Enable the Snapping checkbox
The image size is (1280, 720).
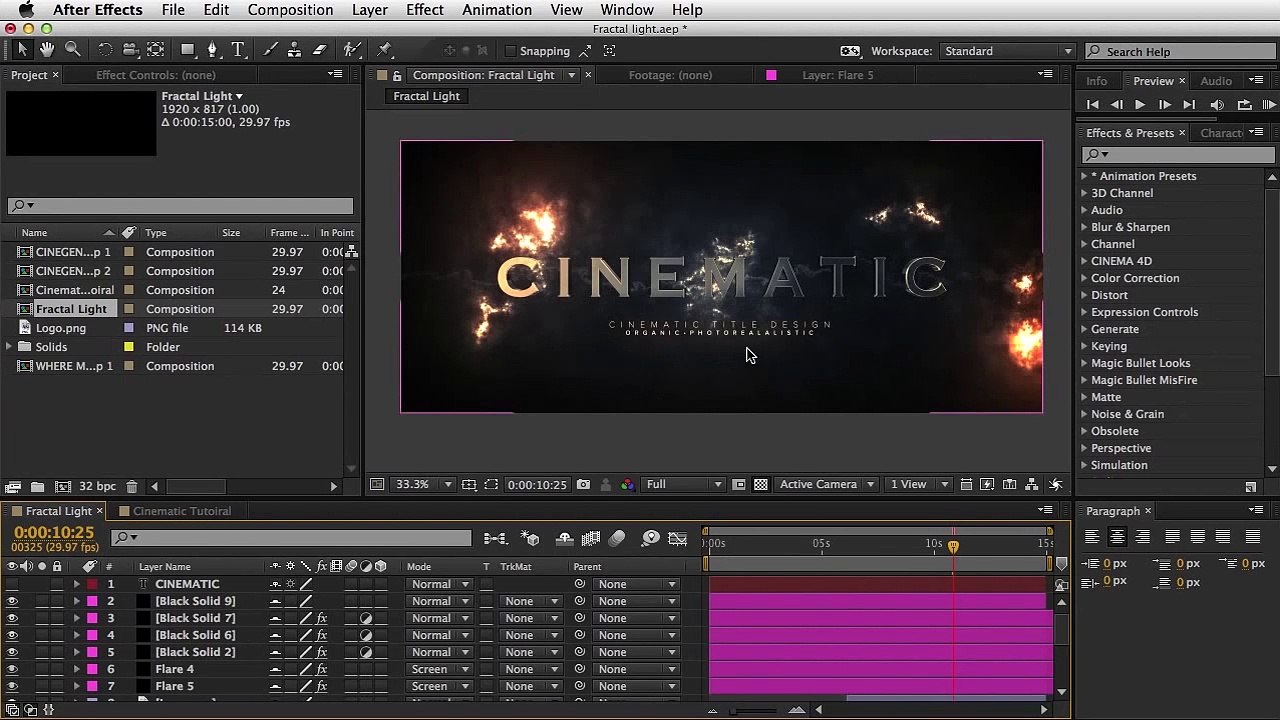coord(510,51)
